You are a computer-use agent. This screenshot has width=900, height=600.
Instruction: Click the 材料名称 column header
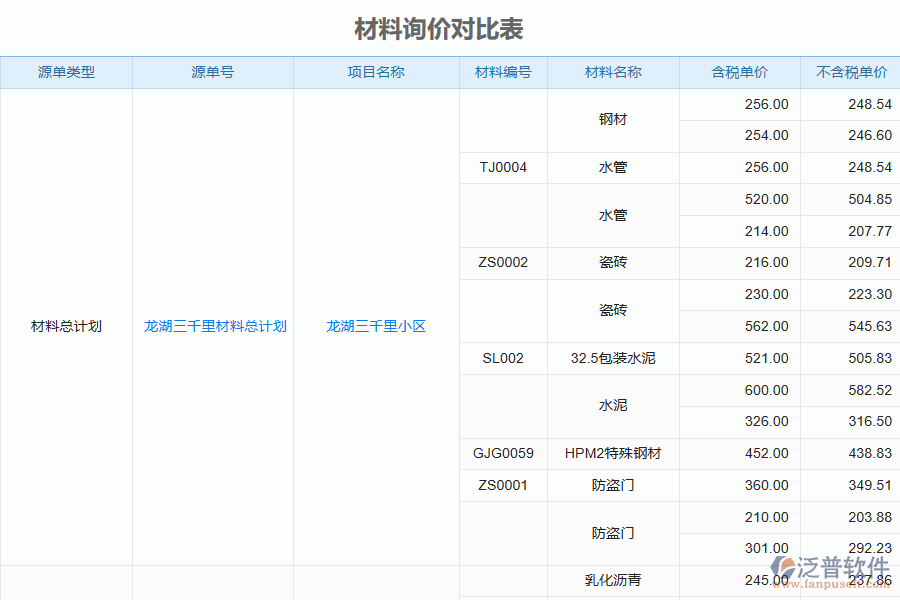[x=612, y=72]
